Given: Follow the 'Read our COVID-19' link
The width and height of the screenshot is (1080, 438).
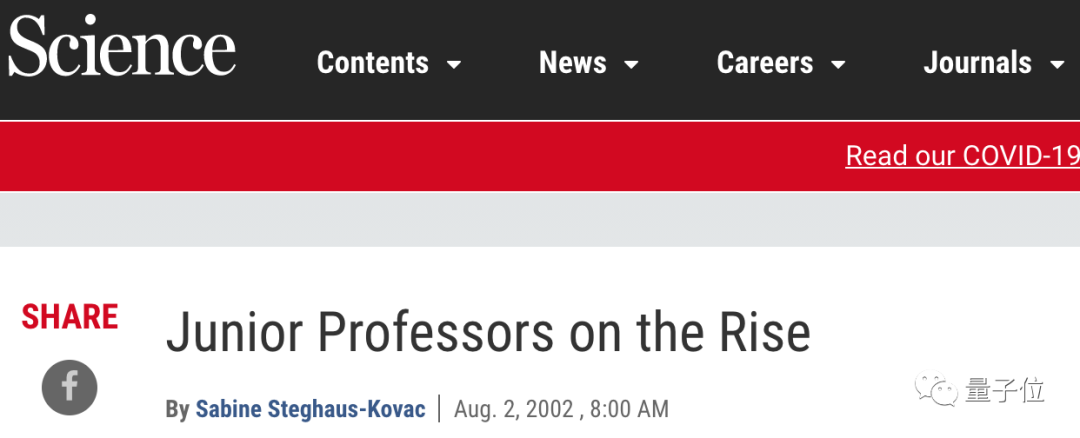Looking at the screenshot, I should (x=962, y=156).
